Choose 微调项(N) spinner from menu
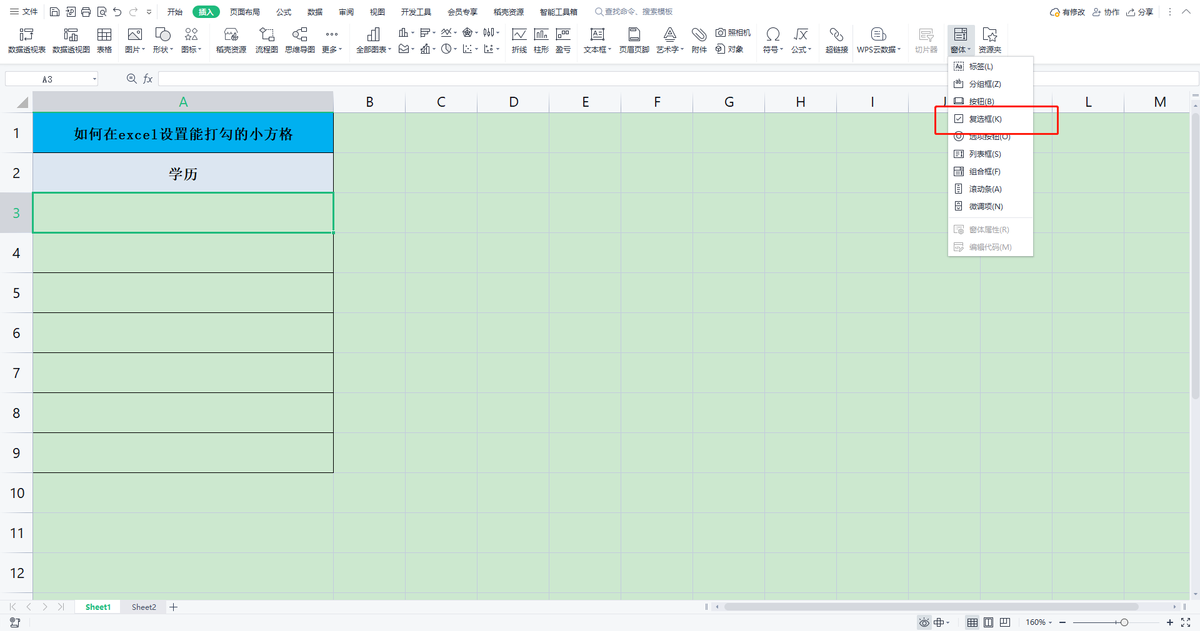 coord(990,206)
